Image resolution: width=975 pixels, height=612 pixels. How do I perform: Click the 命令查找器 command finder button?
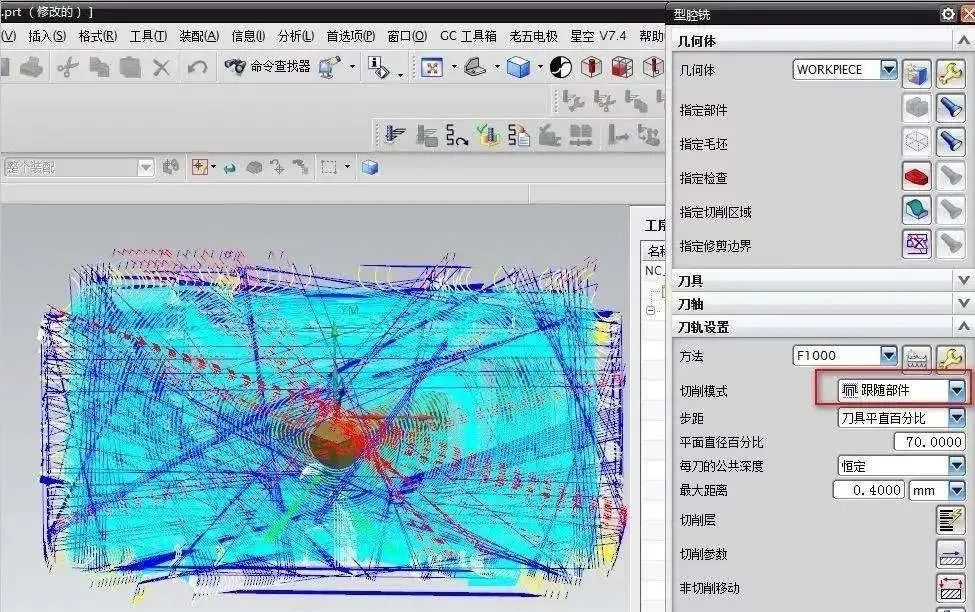coord(268,67)
